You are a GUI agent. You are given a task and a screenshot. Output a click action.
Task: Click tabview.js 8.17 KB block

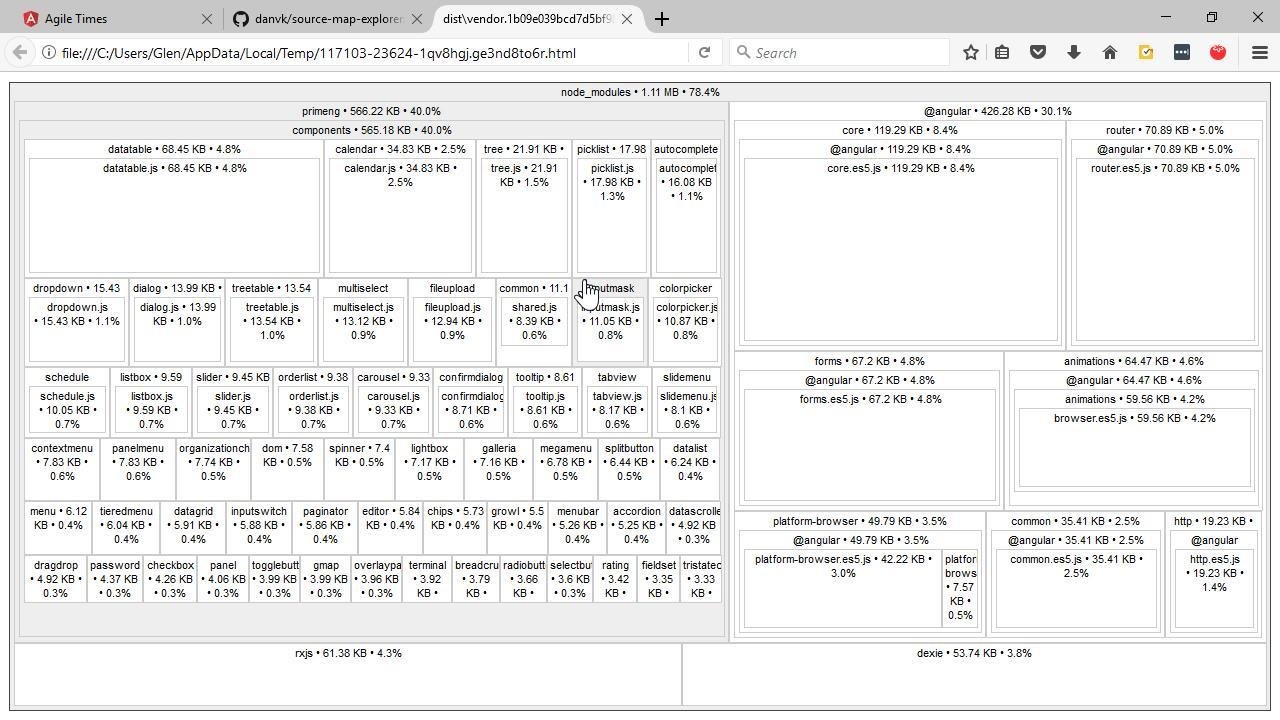pos(617,410)
